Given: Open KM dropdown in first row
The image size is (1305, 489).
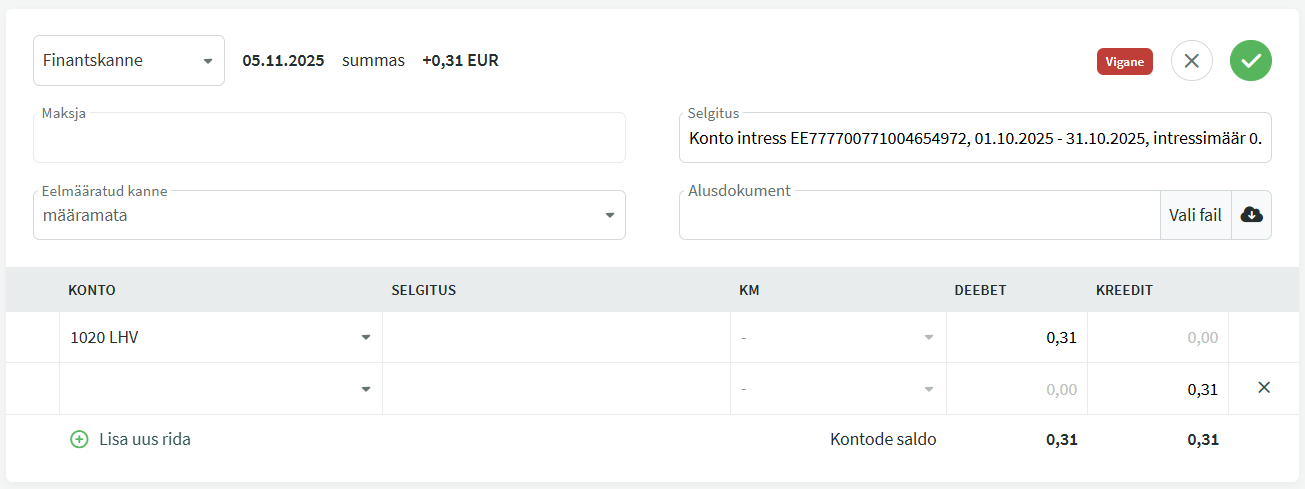Looking at the screenshot, I should click(838, 337).
